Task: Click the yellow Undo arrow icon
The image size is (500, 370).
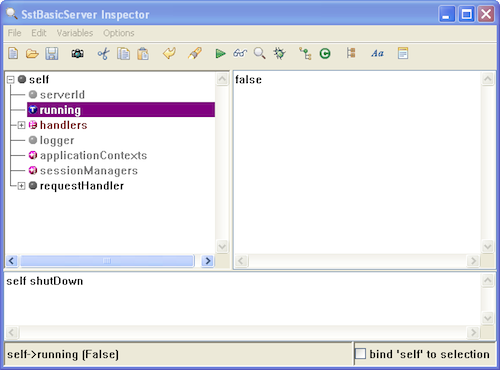Action: point(169,53)
